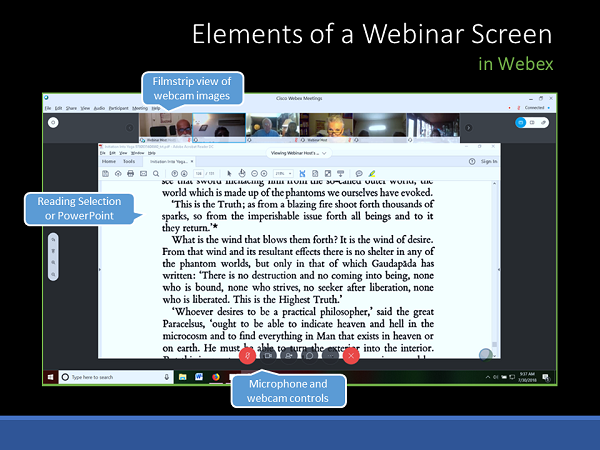Toggle the webcam video button
Viewport: 600px width, 450px height.
[x=268, y=356]
